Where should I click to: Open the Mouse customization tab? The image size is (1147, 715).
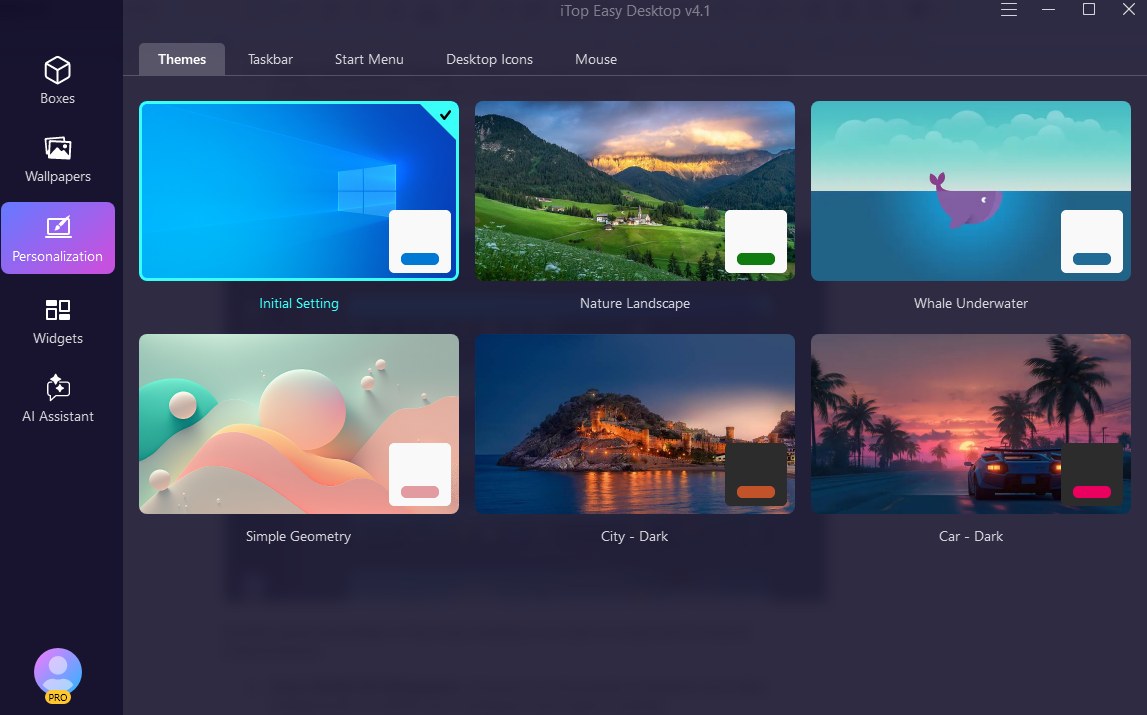(x=595, y=59)
